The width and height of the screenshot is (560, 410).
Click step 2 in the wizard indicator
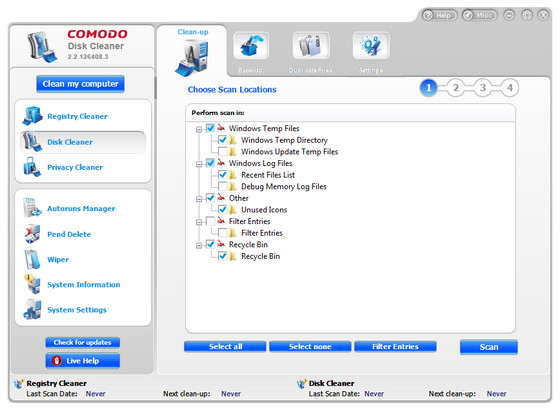(456, 88)
